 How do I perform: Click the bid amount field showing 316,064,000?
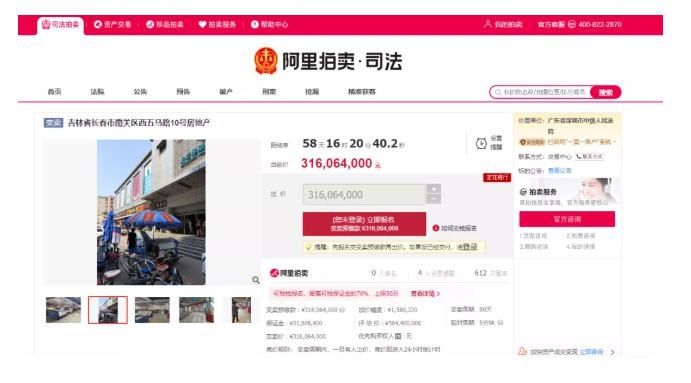pyautogui.click(x=364, y=194)
